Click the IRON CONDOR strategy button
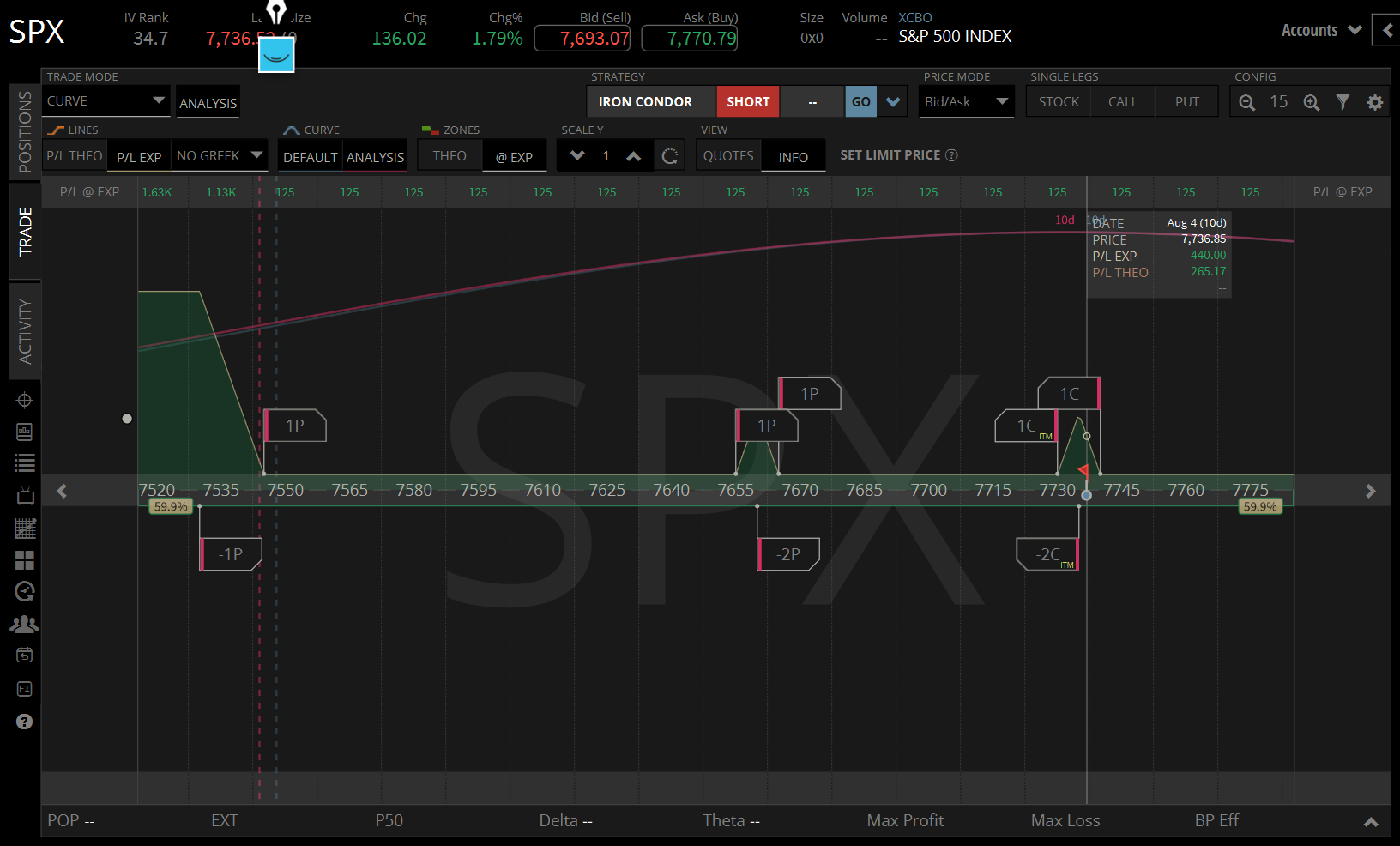Image resolution: width=1400 pixels, height=846 pixels. click(x=651, y=101)
